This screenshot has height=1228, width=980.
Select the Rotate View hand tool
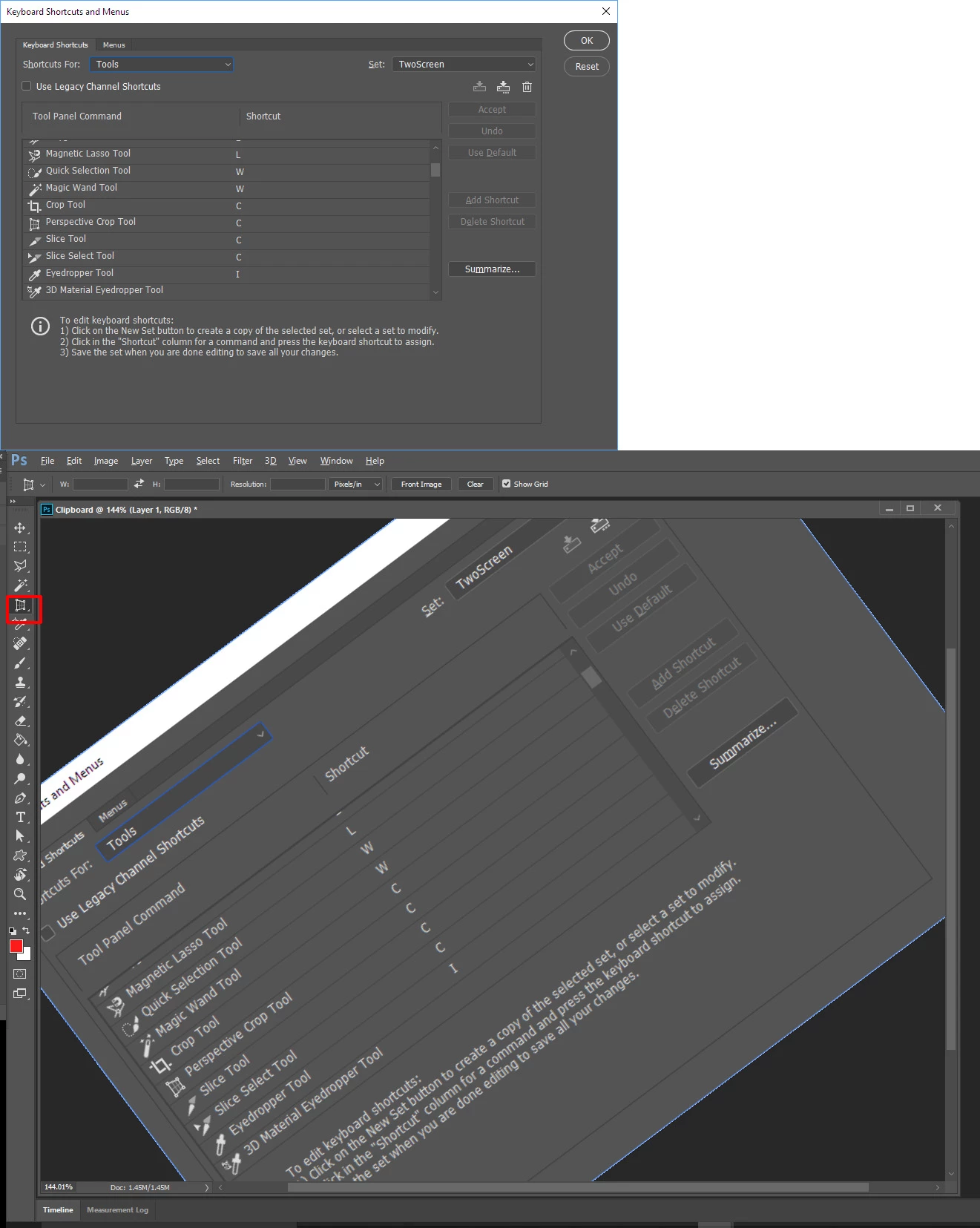click(20, 875)
